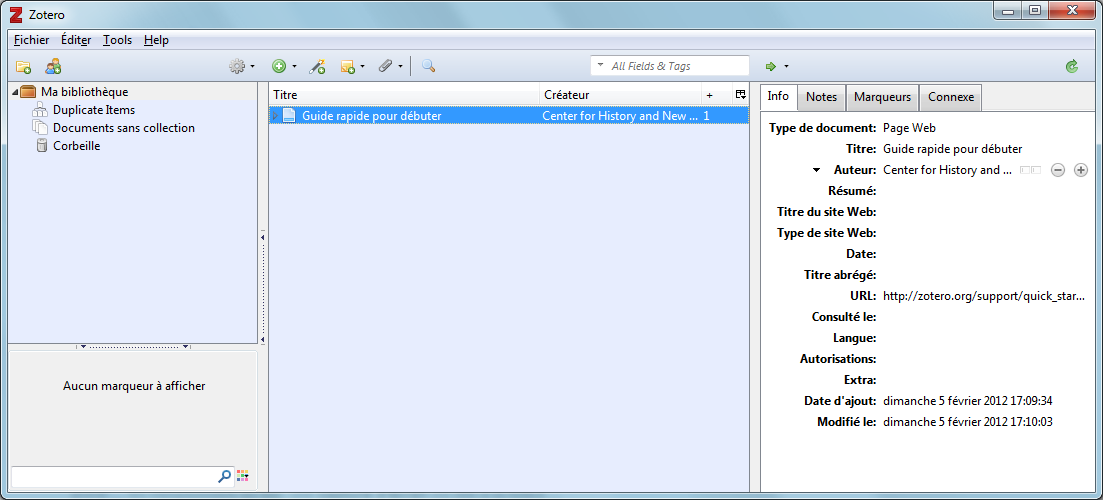Sort by the Titre column header
The height and width of the screenshot is (500, 1103).
click(x=405, y=94)
